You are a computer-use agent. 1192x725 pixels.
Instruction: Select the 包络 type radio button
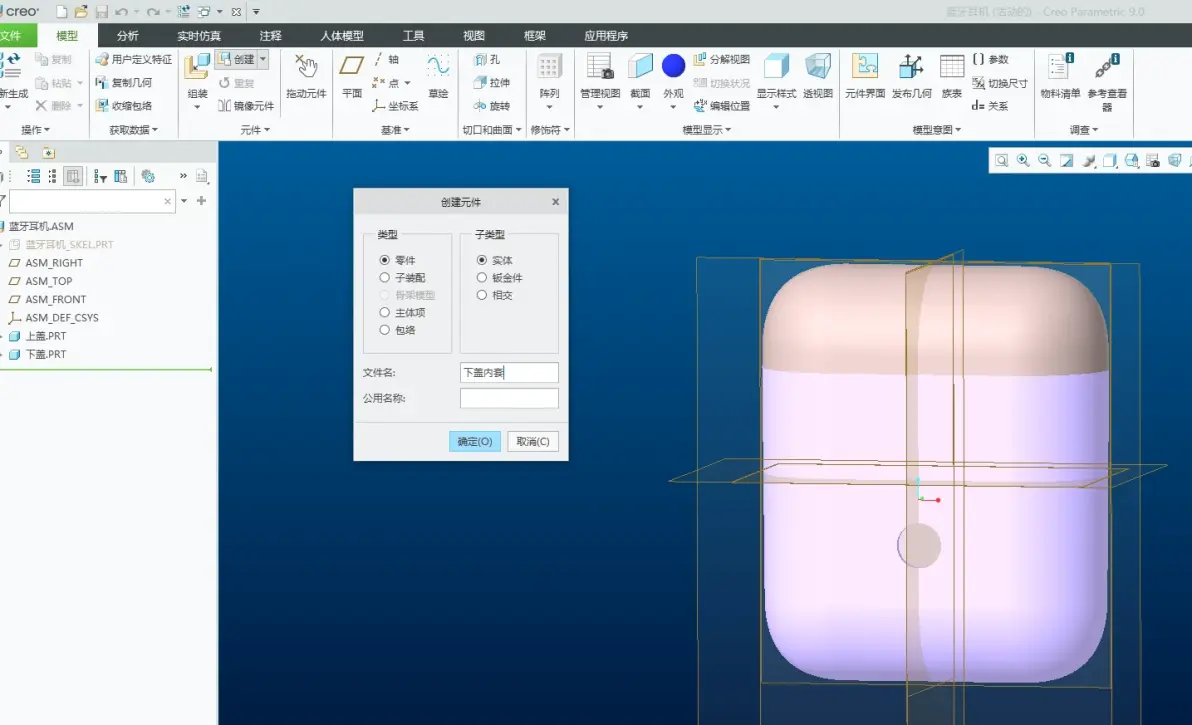(385, 330)
